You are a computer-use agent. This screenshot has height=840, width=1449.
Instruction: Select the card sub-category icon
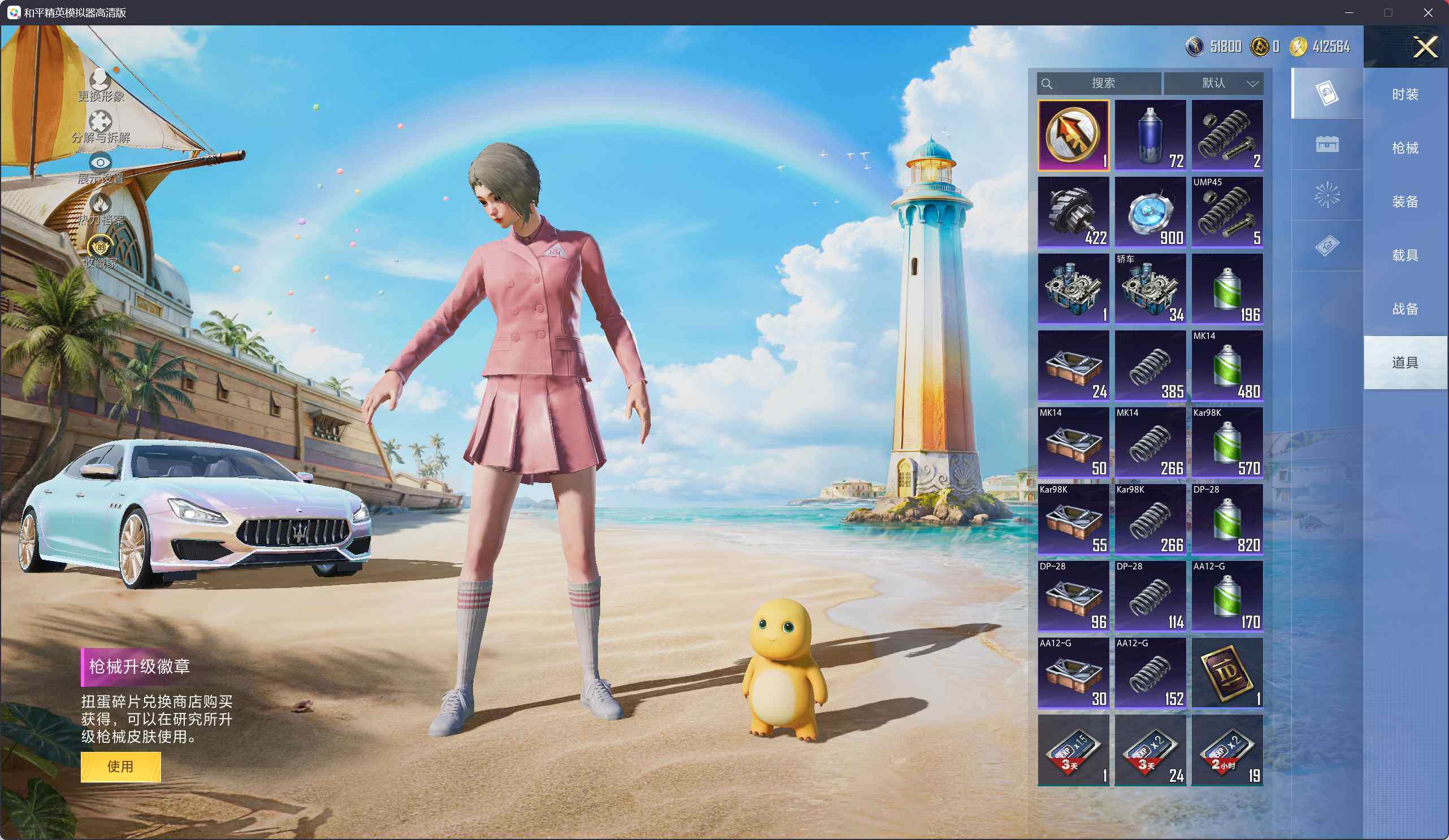click(1327, 93)
